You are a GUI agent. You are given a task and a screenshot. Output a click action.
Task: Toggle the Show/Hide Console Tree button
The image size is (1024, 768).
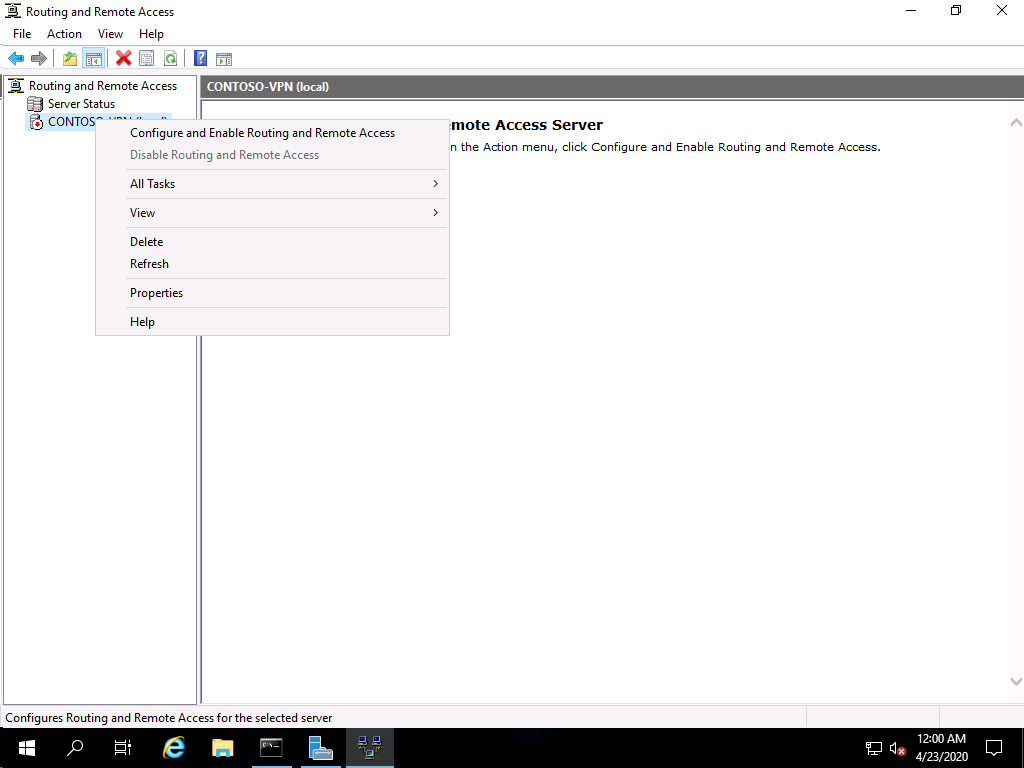[94, 59]
